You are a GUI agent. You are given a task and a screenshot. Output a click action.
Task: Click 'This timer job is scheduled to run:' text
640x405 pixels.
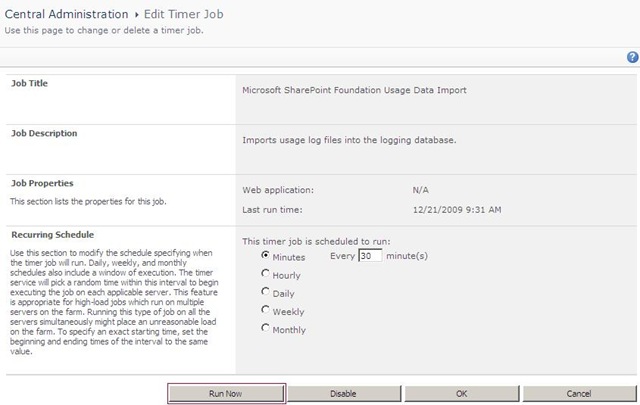click(x=316, y=241)
